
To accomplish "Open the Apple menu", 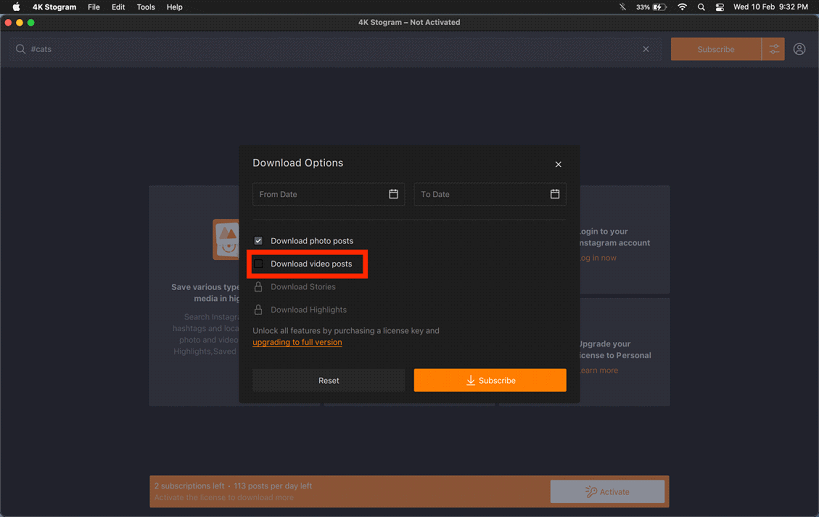I will pyautogui.click(x=16, y=7).
